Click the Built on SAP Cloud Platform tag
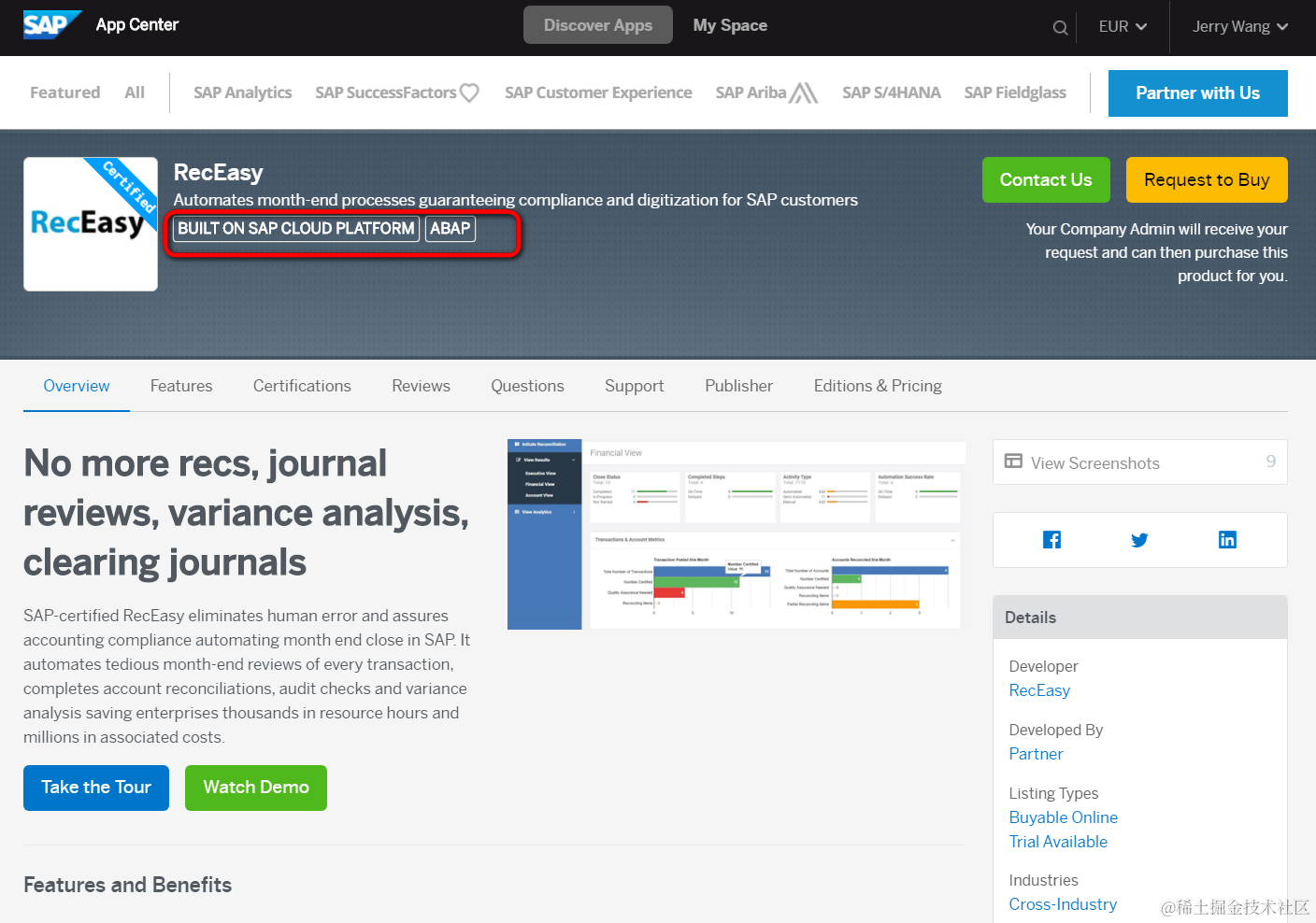 [x=296, y=229]
